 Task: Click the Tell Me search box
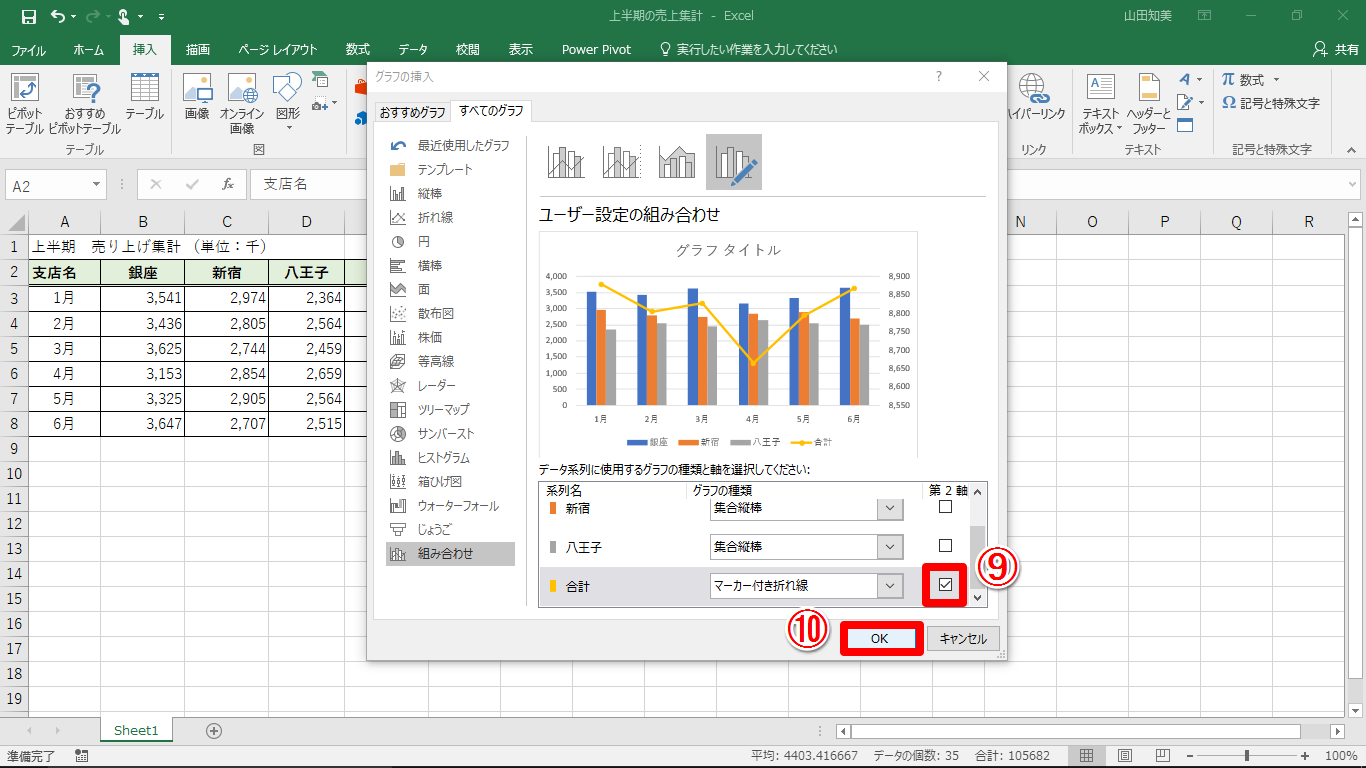(x=747, y=50)
